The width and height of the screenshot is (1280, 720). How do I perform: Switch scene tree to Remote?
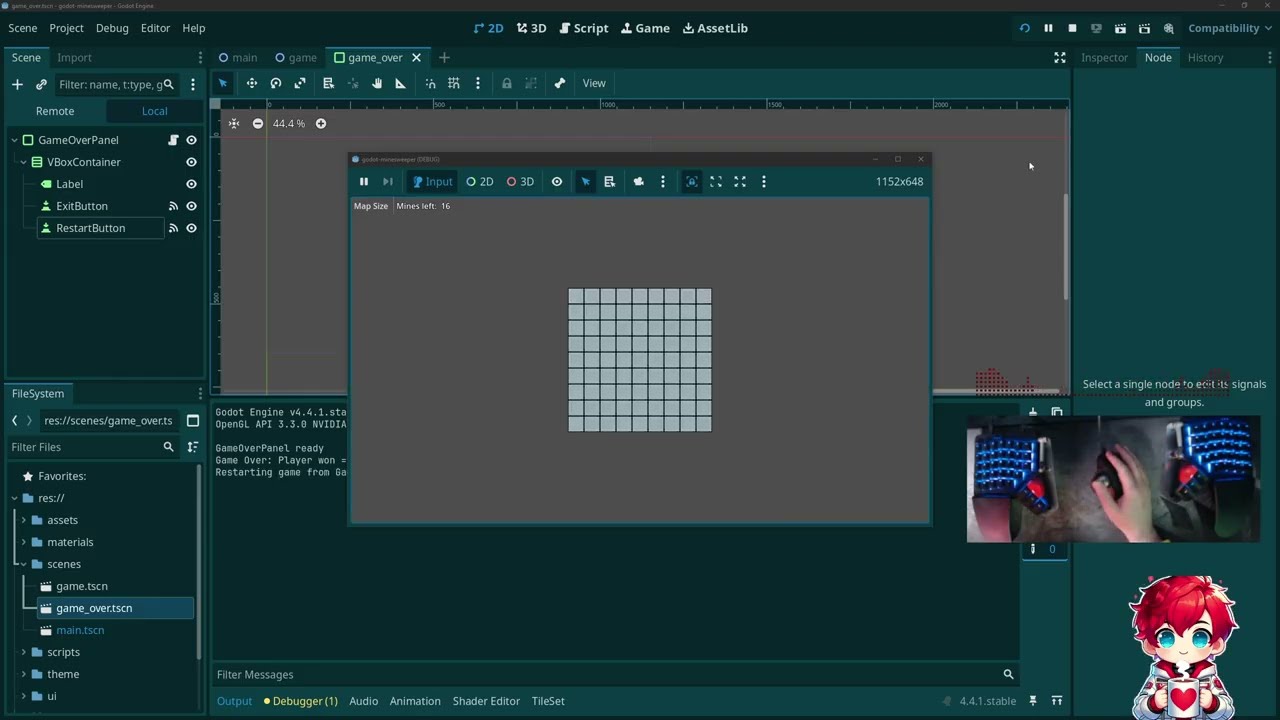tap(55, 111)
